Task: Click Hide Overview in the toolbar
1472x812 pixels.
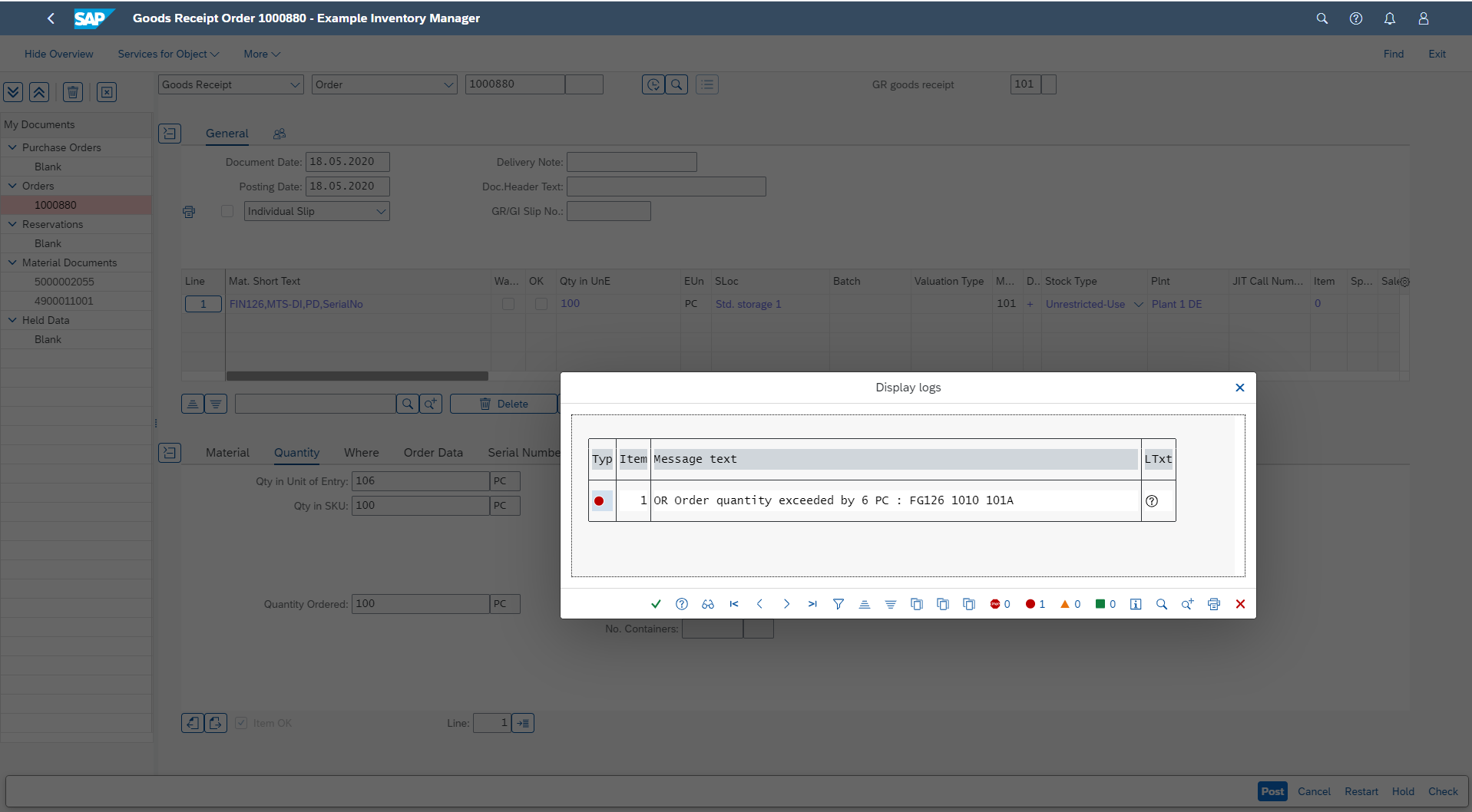Action: tap(58, 54)
